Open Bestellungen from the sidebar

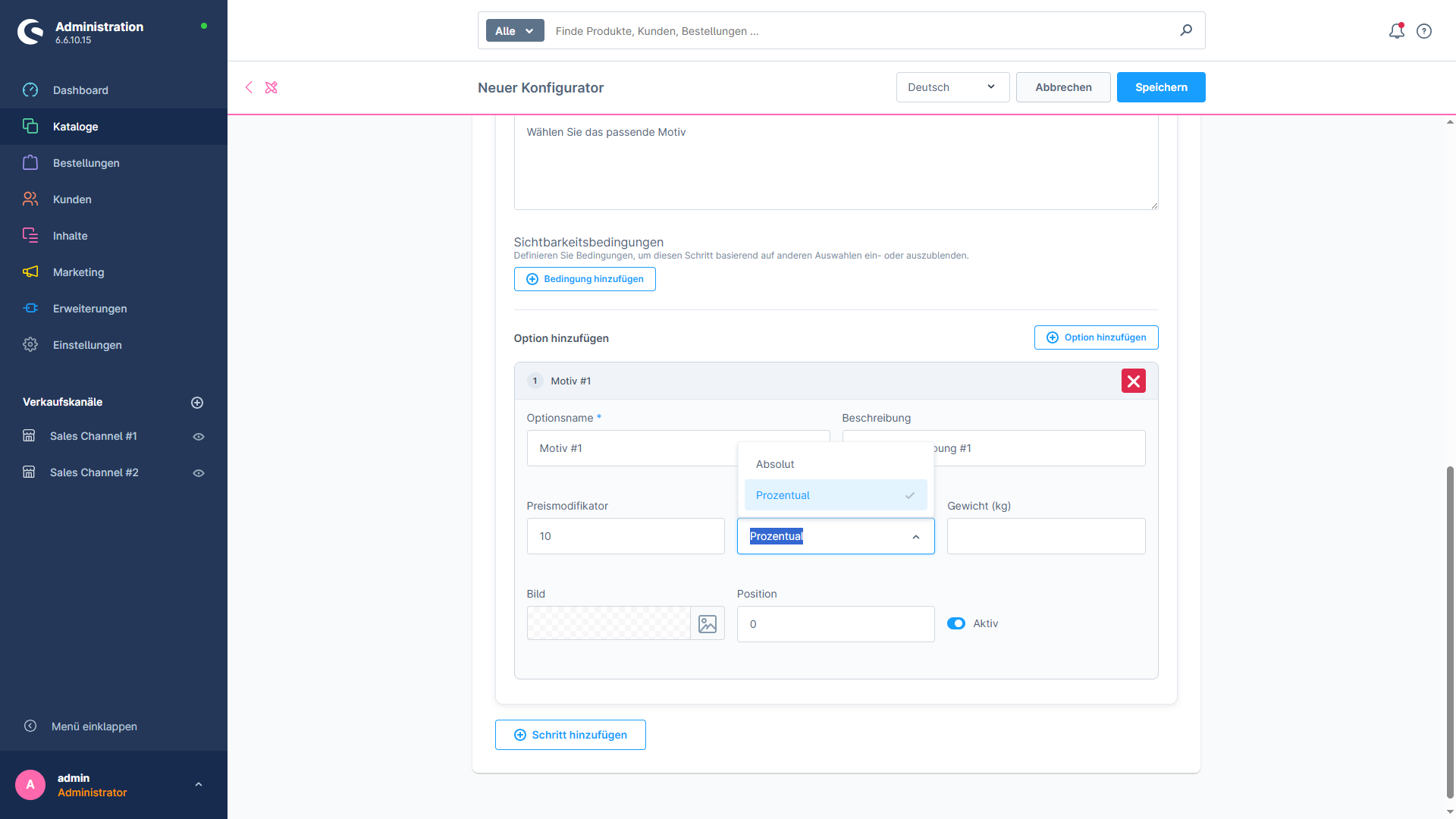(114, 163)
